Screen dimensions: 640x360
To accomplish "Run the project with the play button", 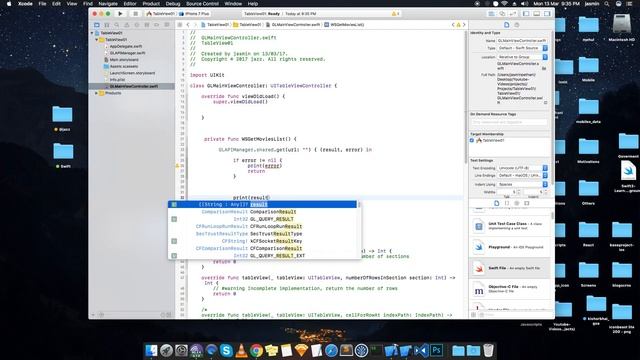I will coord(120,13).
